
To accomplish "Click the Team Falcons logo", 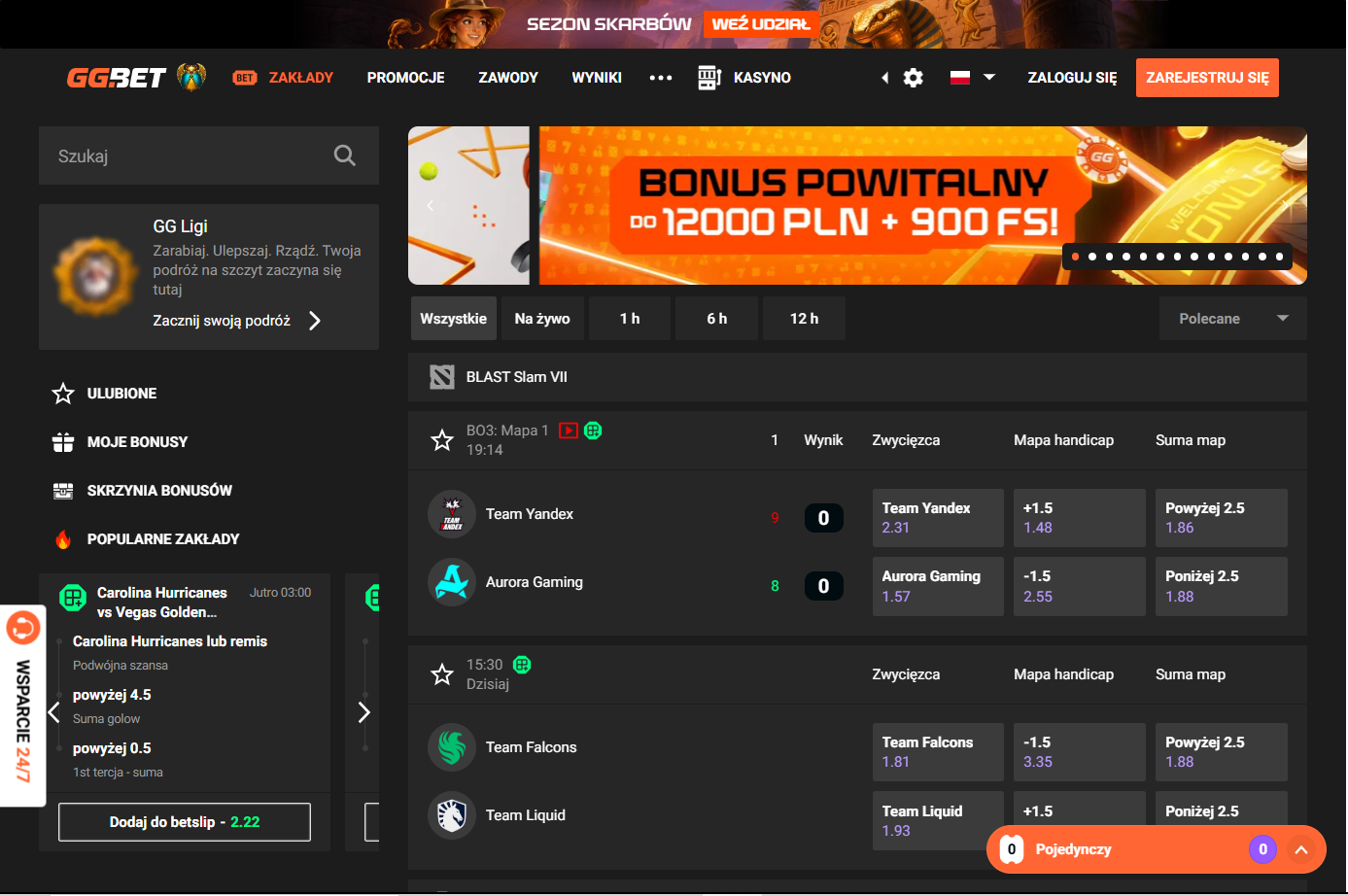I will (x=452, y=747).
